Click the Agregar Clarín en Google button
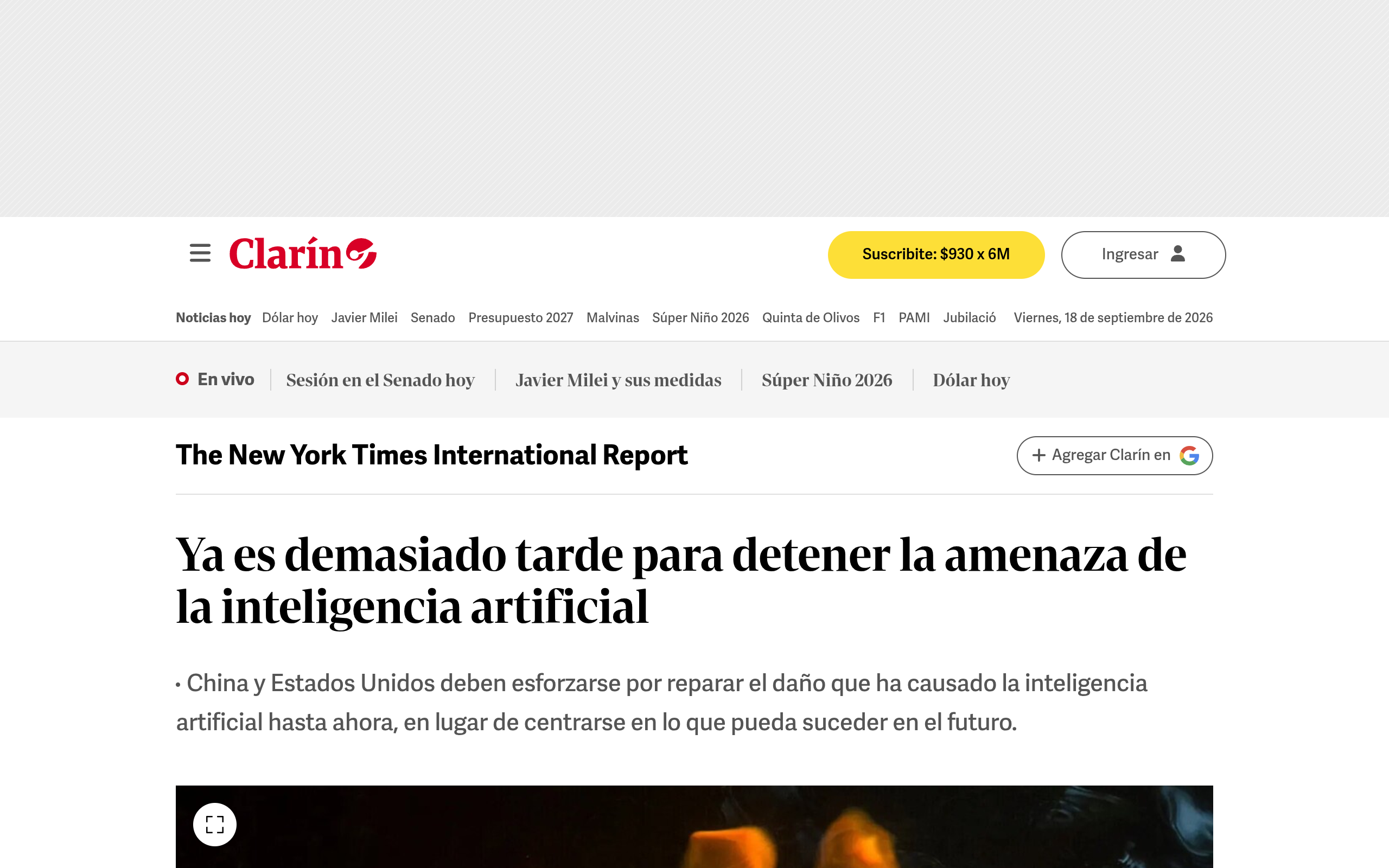 click(x=1114, y=456)
